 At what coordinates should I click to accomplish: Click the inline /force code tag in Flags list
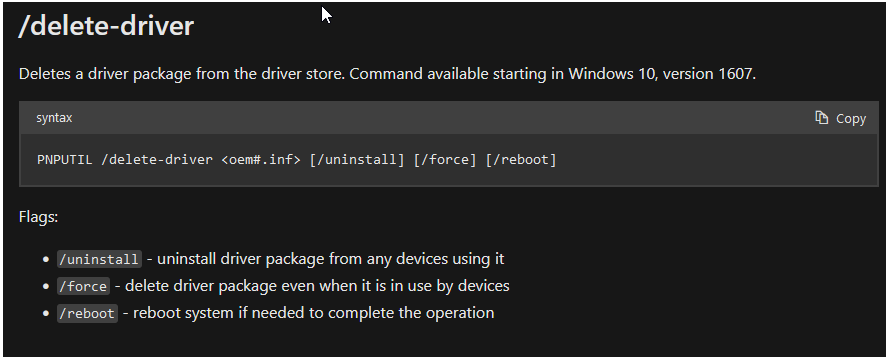[83, 286]
